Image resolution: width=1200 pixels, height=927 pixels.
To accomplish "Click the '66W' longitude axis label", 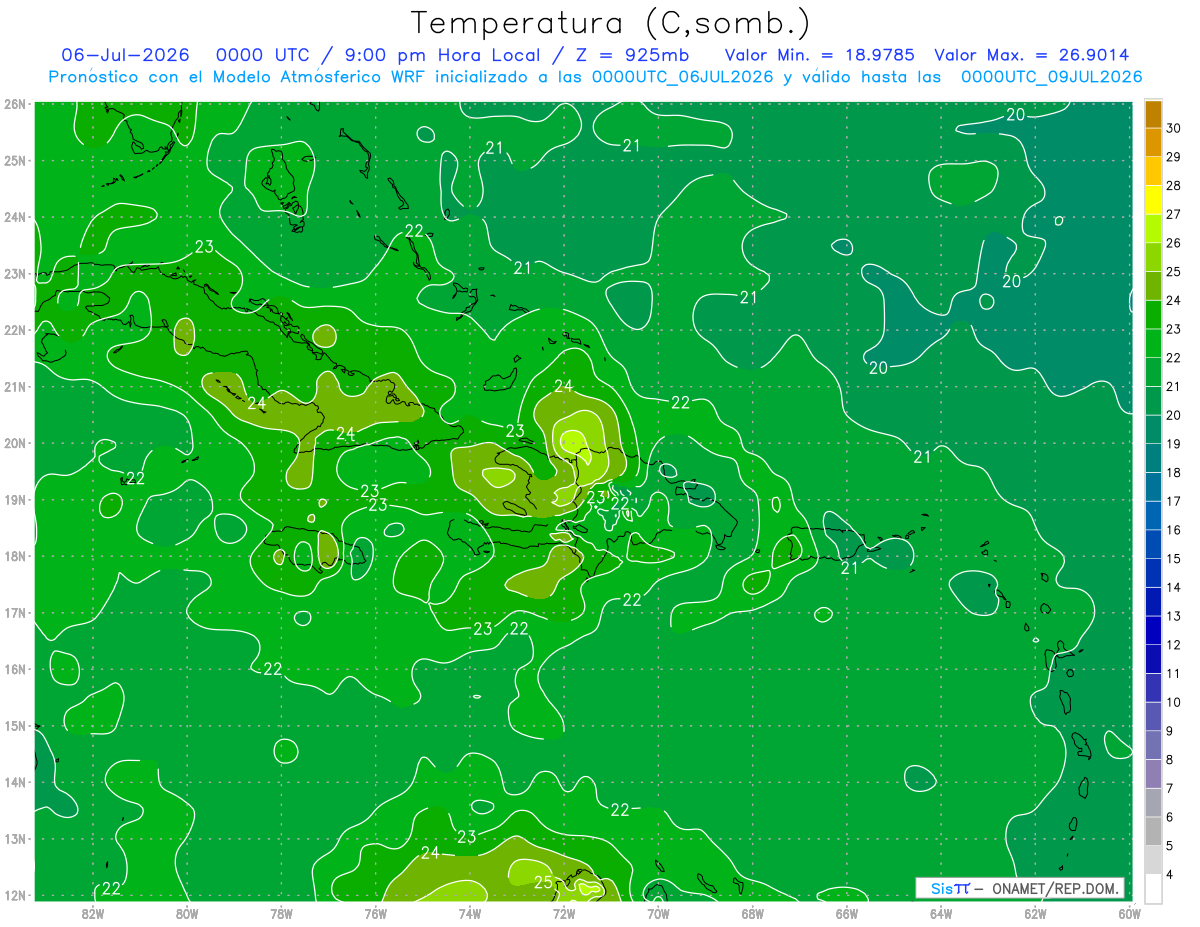I will [847, 912].
